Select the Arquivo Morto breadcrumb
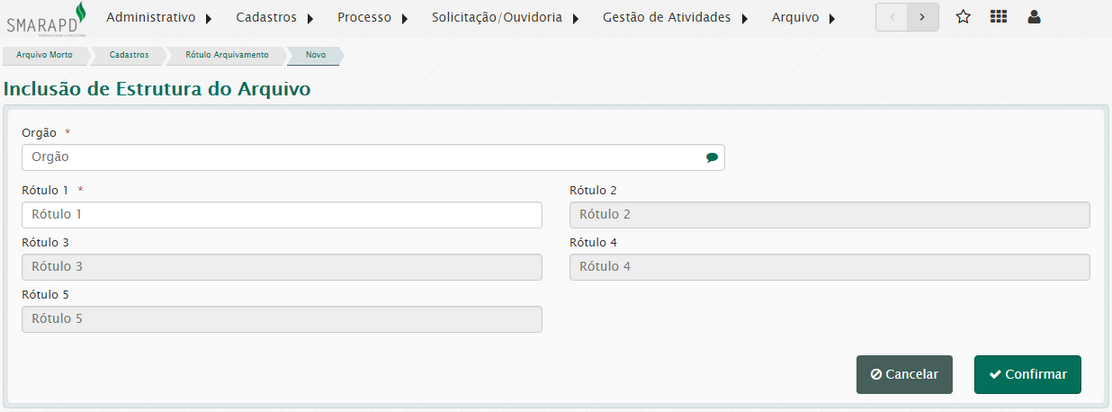Screen dimensions: 1112x412 point(44,55)
